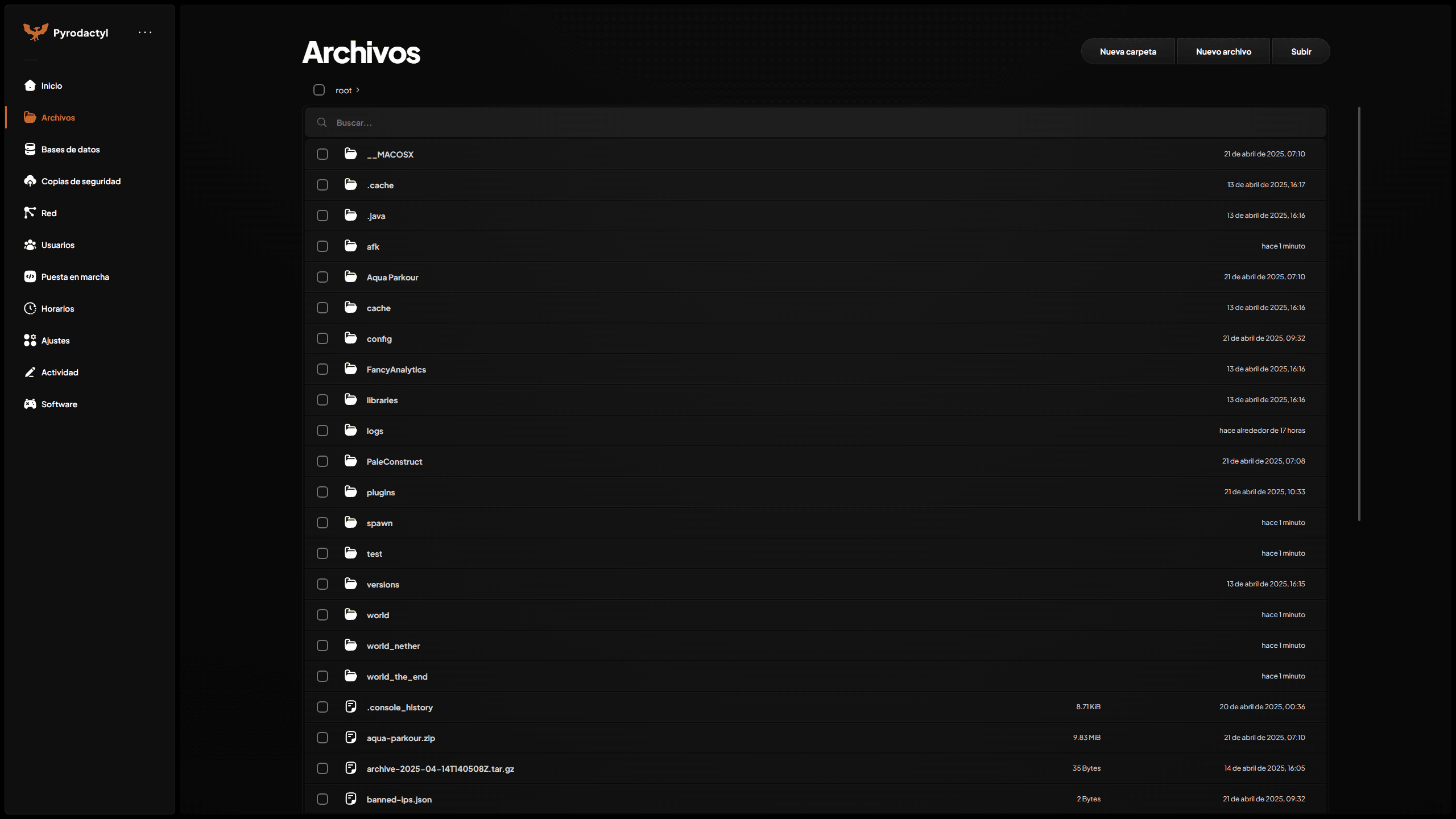
Task: Tick the checkbox for plugins folder
Action: 322,492
